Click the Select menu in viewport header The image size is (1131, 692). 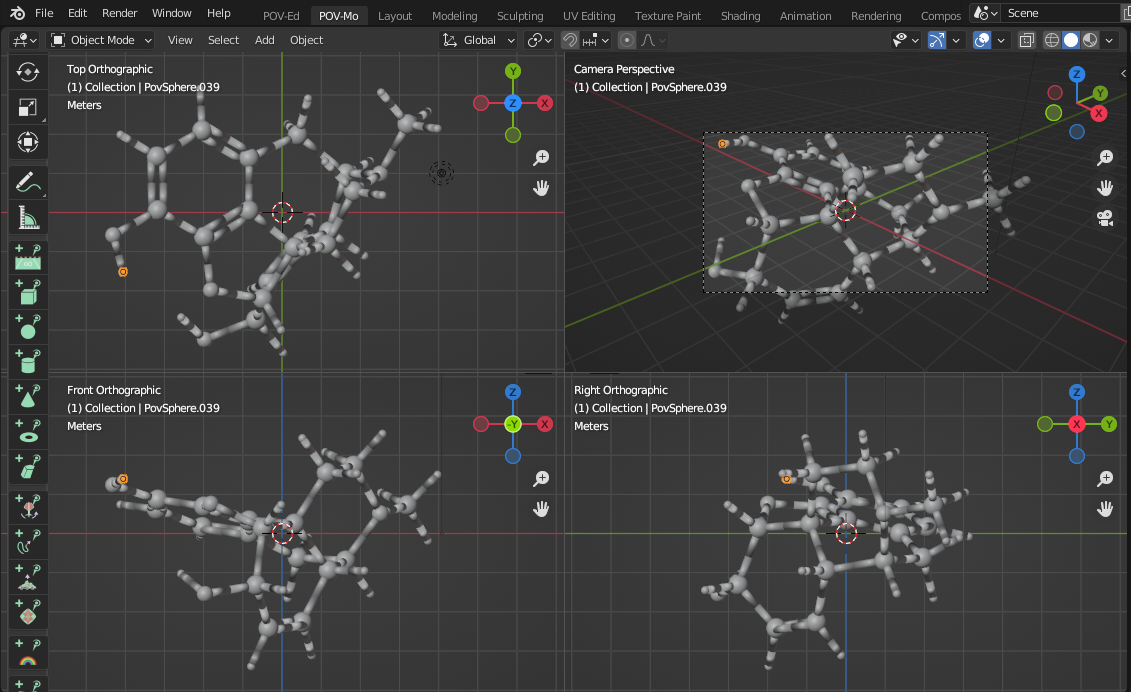[x=223, y=40]
